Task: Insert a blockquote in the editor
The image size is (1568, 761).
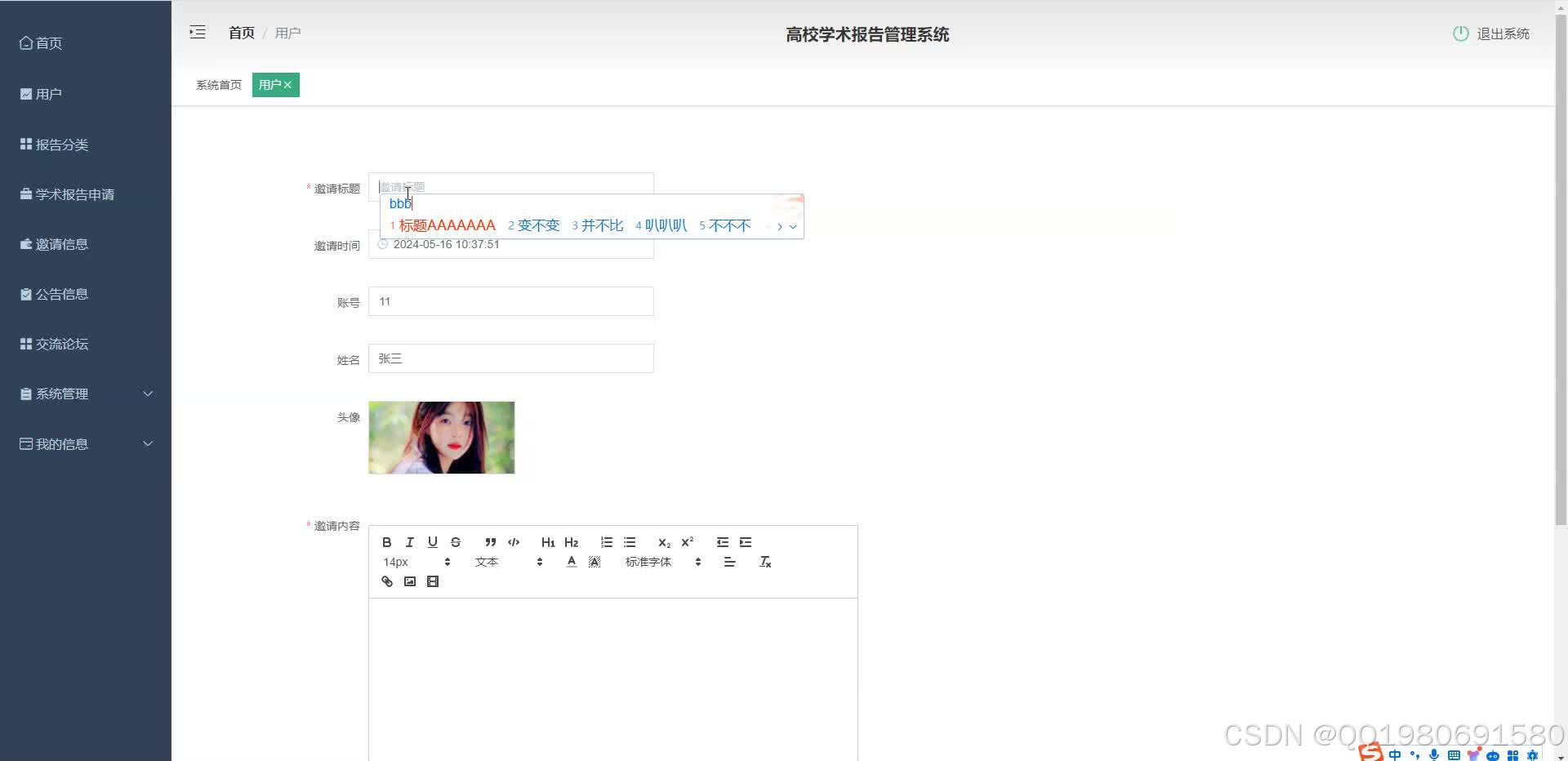Action: tap(490, 541)
